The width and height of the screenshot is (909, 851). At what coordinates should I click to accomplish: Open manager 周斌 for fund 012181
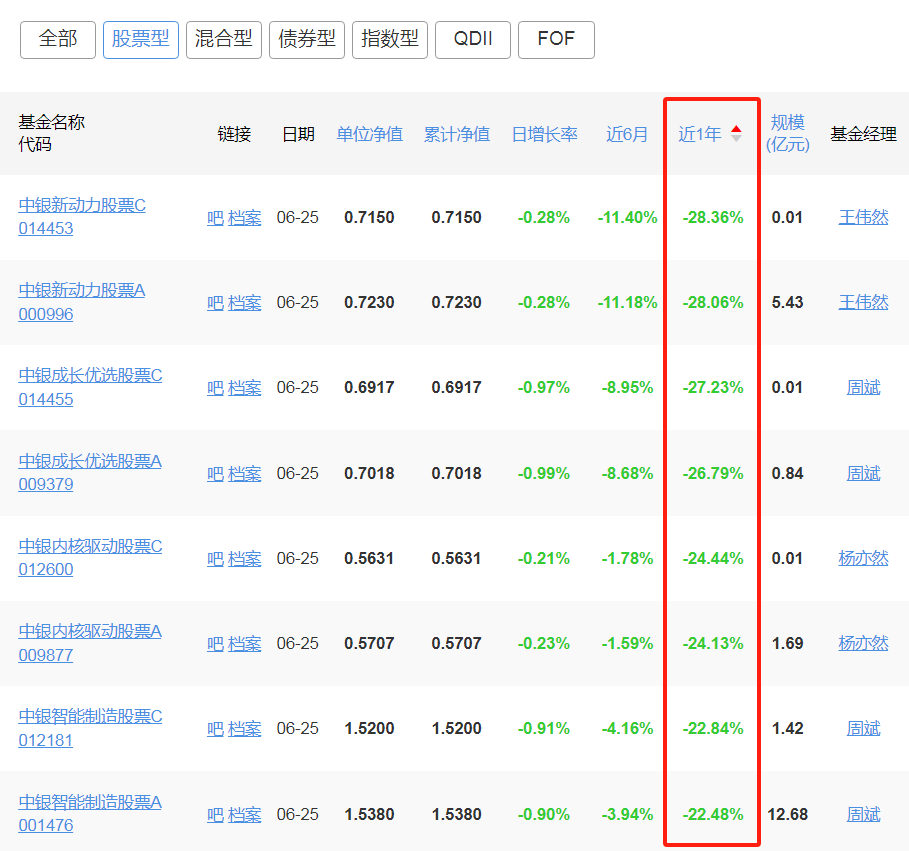(x=863, y=728)
